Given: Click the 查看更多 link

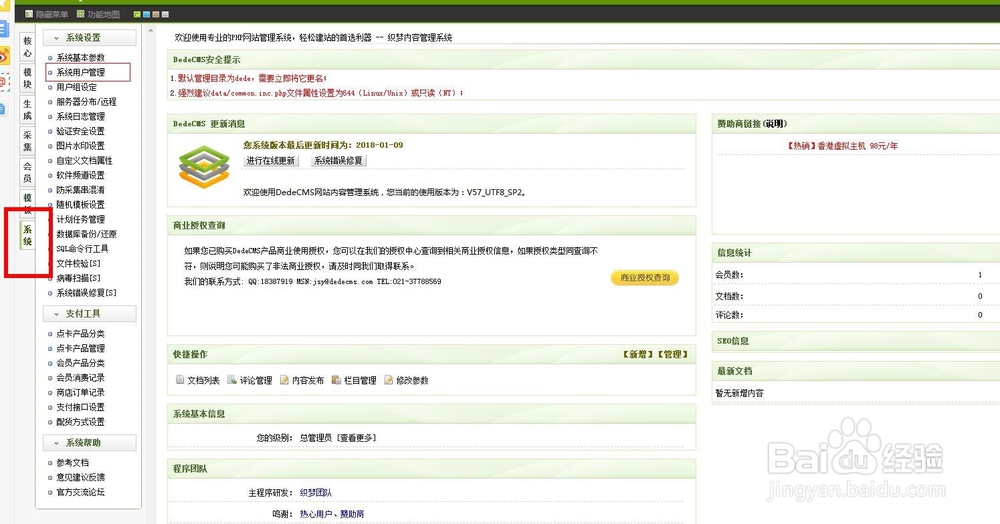Looking at the screenshot, I should tap(357, 438).
